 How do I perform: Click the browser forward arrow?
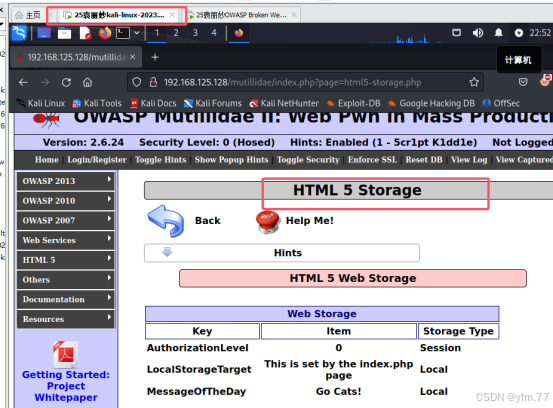[45, 83]
